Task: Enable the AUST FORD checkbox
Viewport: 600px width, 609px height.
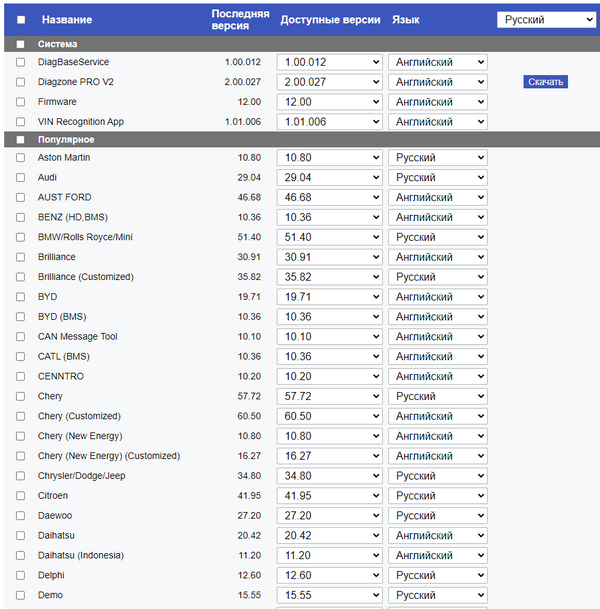Action: pos(20,197)
